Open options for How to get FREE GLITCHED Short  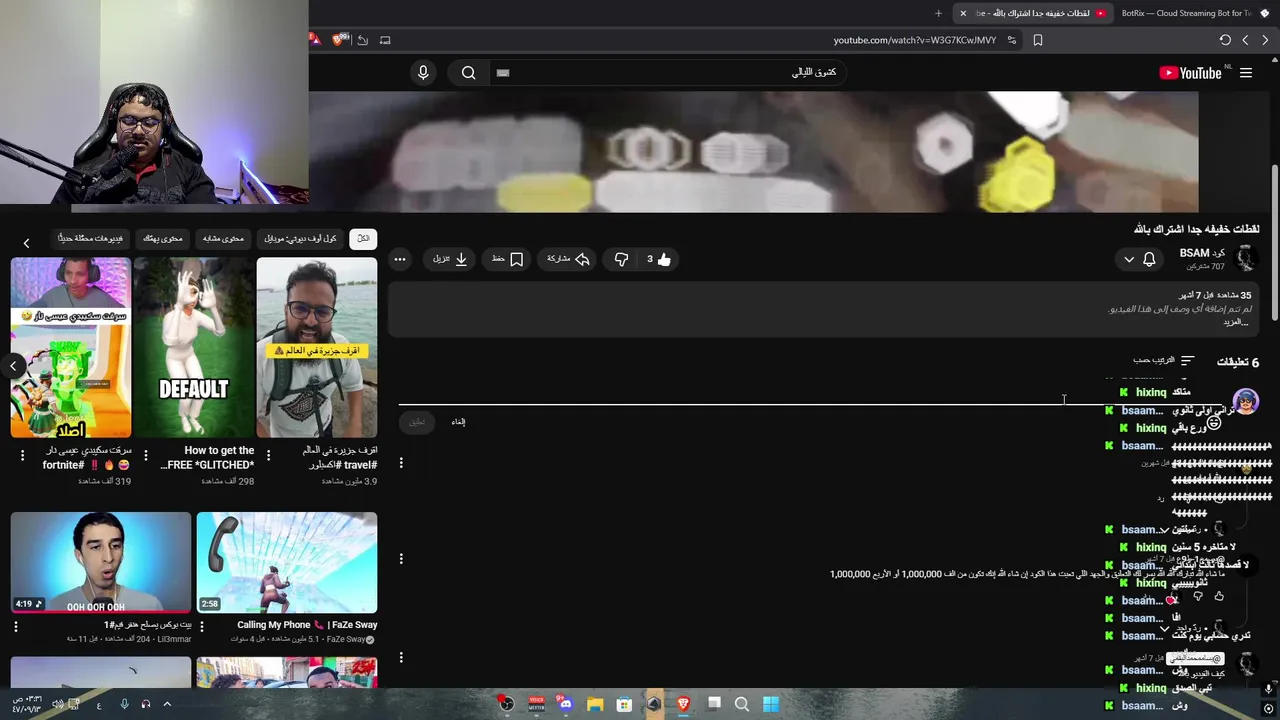click(146, 455)
